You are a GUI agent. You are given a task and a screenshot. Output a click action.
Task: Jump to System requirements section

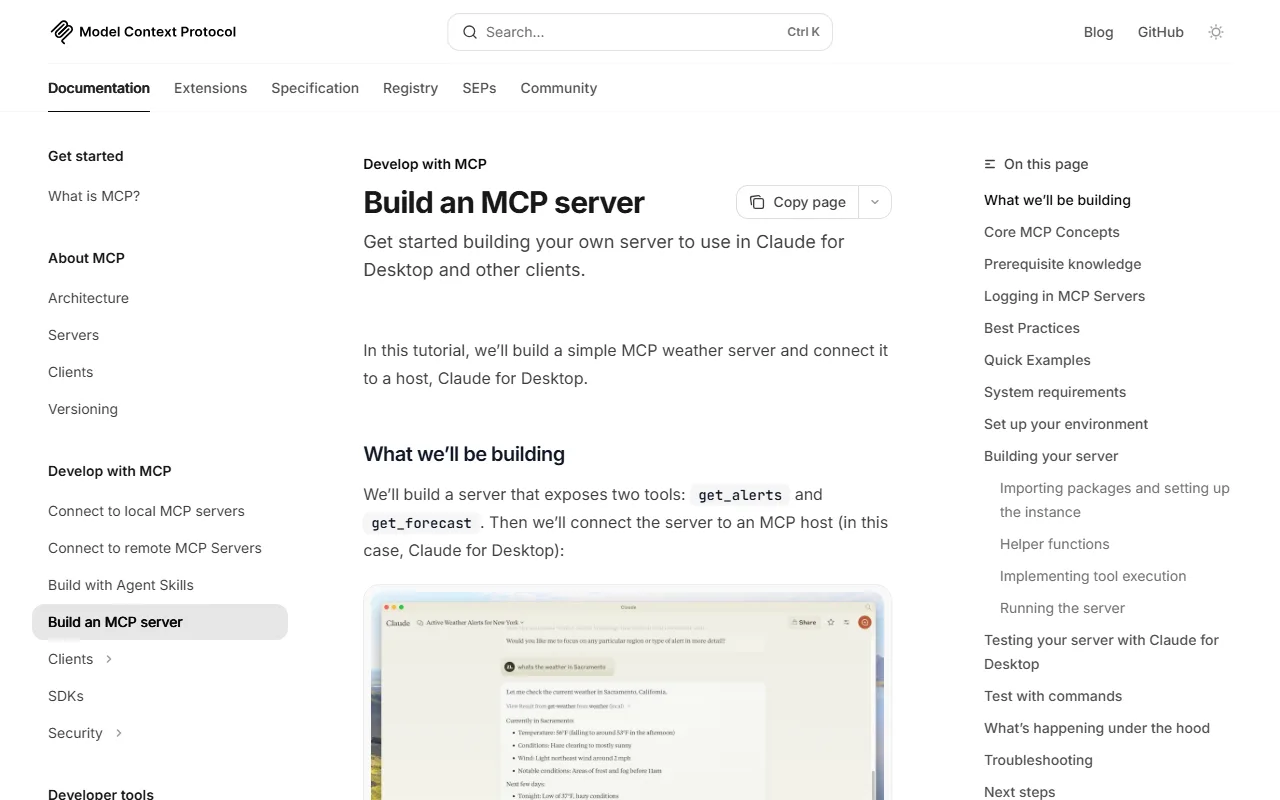1055,392
